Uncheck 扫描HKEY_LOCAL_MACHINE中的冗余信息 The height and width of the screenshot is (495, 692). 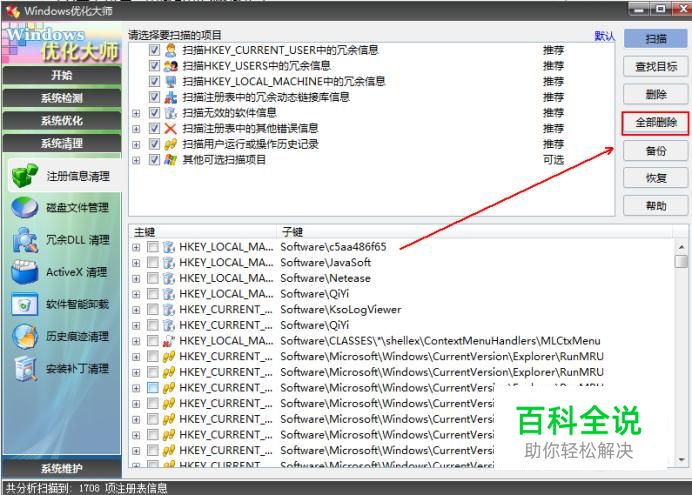(x=154, y=81)
